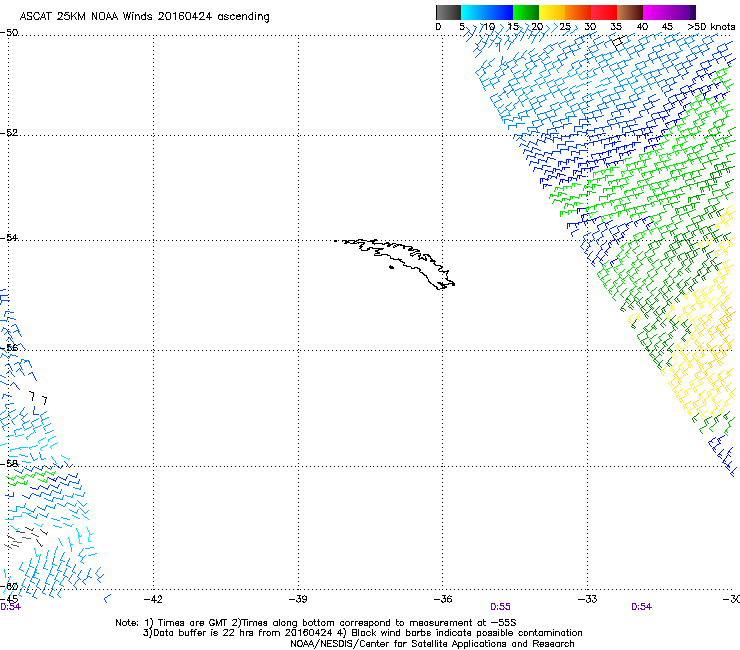Select the dark purple 45-50 knots color band
Image resolution: width=740 pixels, height=650 pixels.
[682, 12]
